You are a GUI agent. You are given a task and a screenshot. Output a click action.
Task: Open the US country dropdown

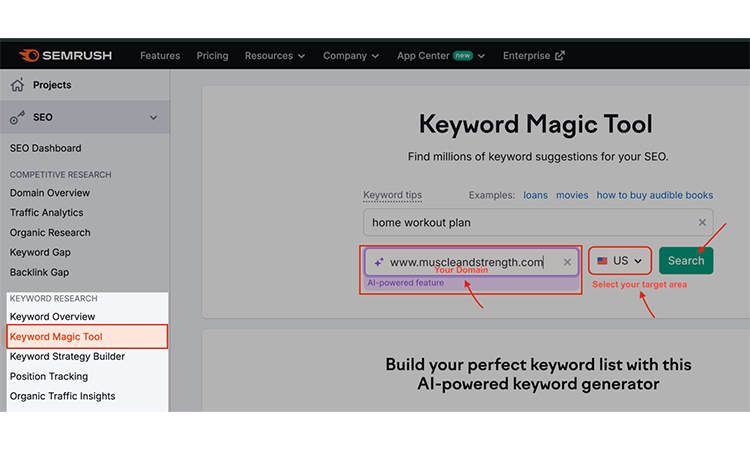pyautogui.click(x=620, y=261)
